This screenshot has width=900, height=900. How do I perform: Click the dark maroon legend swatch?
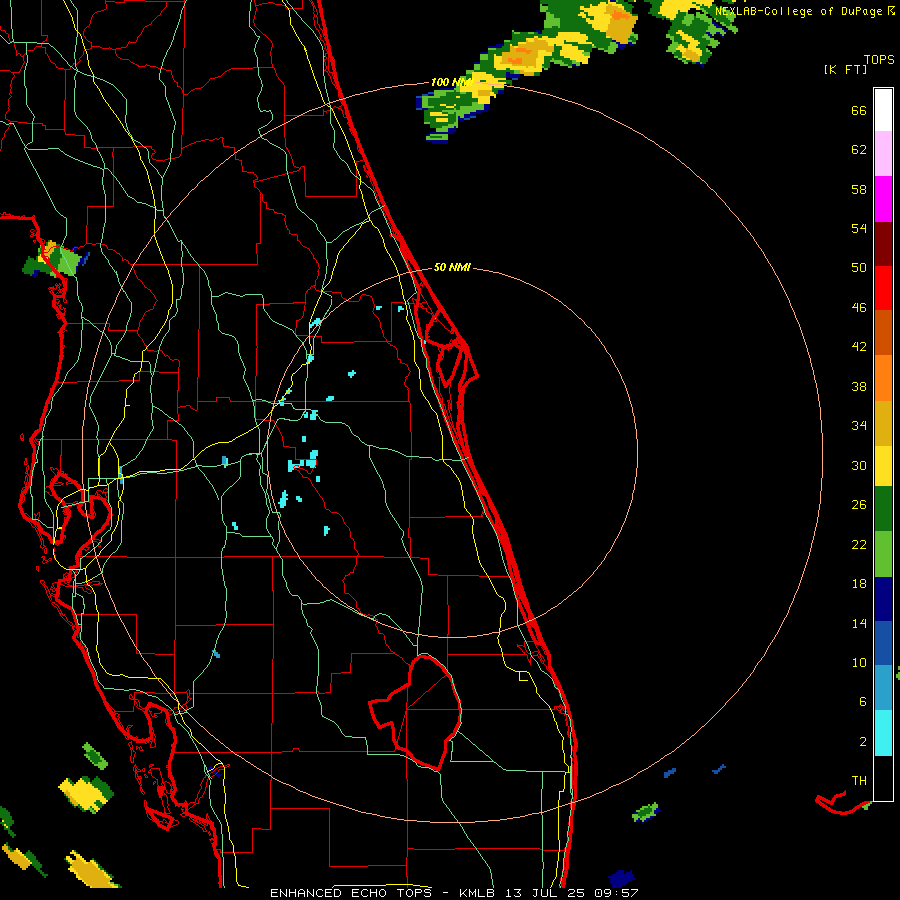pos(883,244)
